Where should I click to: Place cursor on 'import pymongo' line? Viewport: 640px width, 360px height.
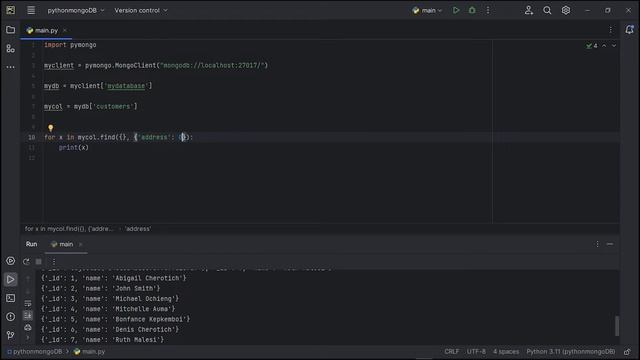tap(70, 45)
